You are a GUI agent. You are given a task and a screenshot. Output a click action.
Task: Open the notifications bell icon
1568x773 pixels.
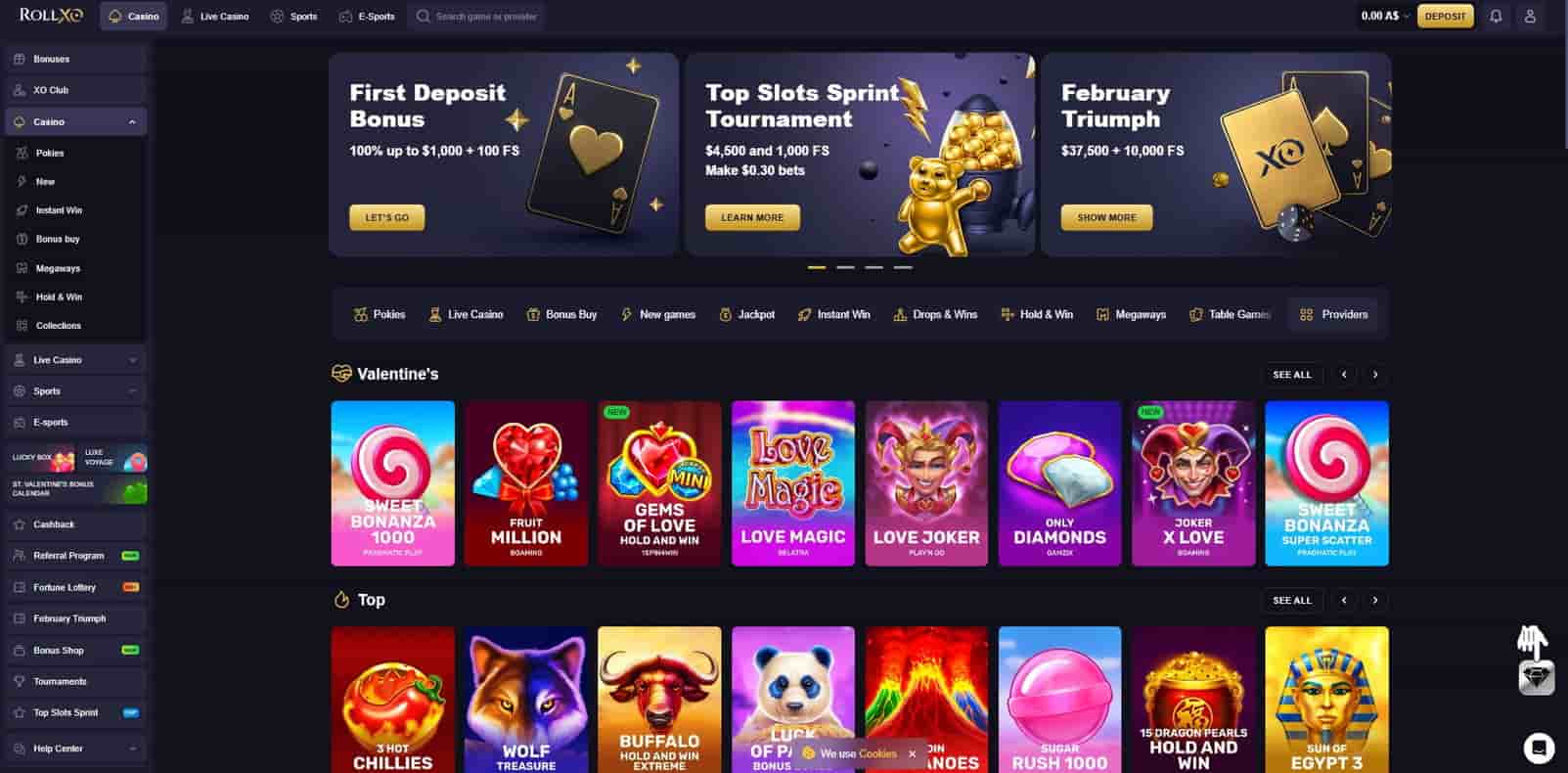point(1496,16)
